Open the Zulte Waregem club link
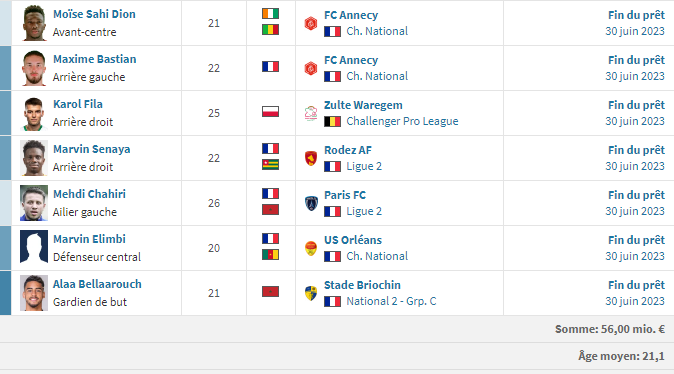Image resolution: width=674 pixels, height=374 pixels. [x=363, y=105]
